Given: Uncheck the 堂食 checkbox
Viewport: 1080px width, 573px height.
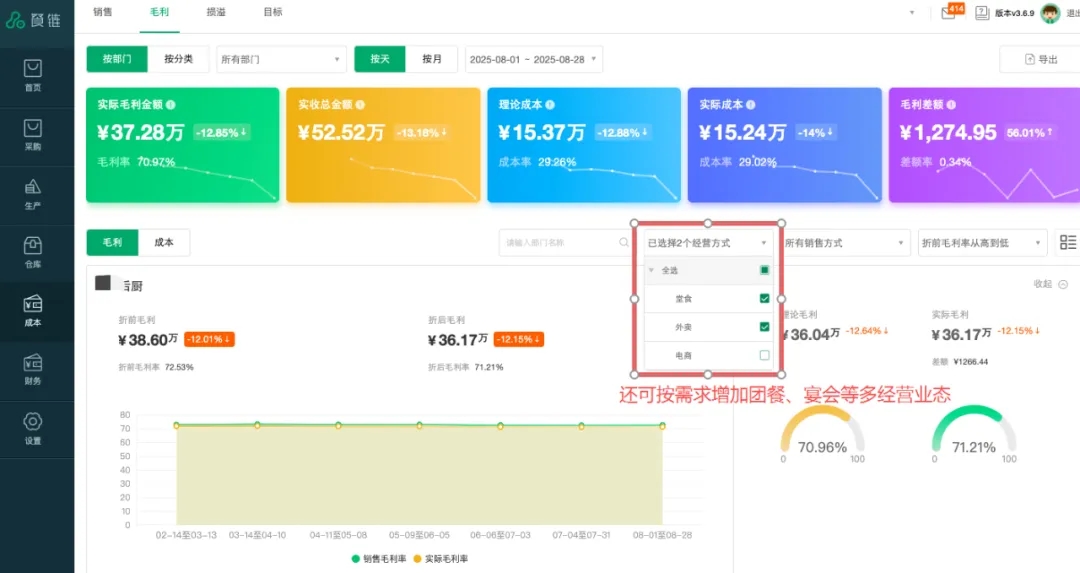Looking at the screenshot, I should [764, 298].
